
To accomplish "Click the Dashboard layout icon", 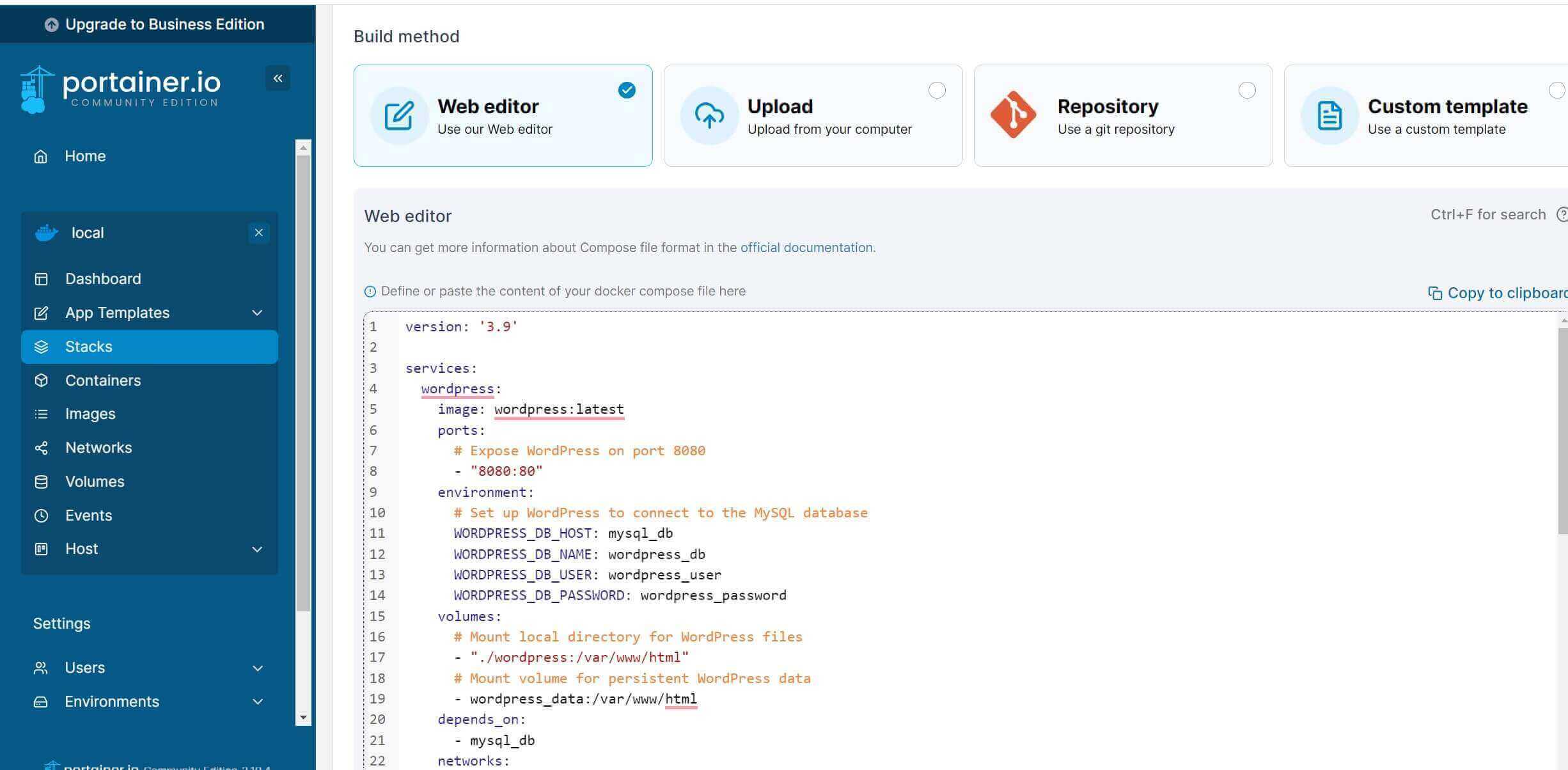I will (x=41, y=279).
